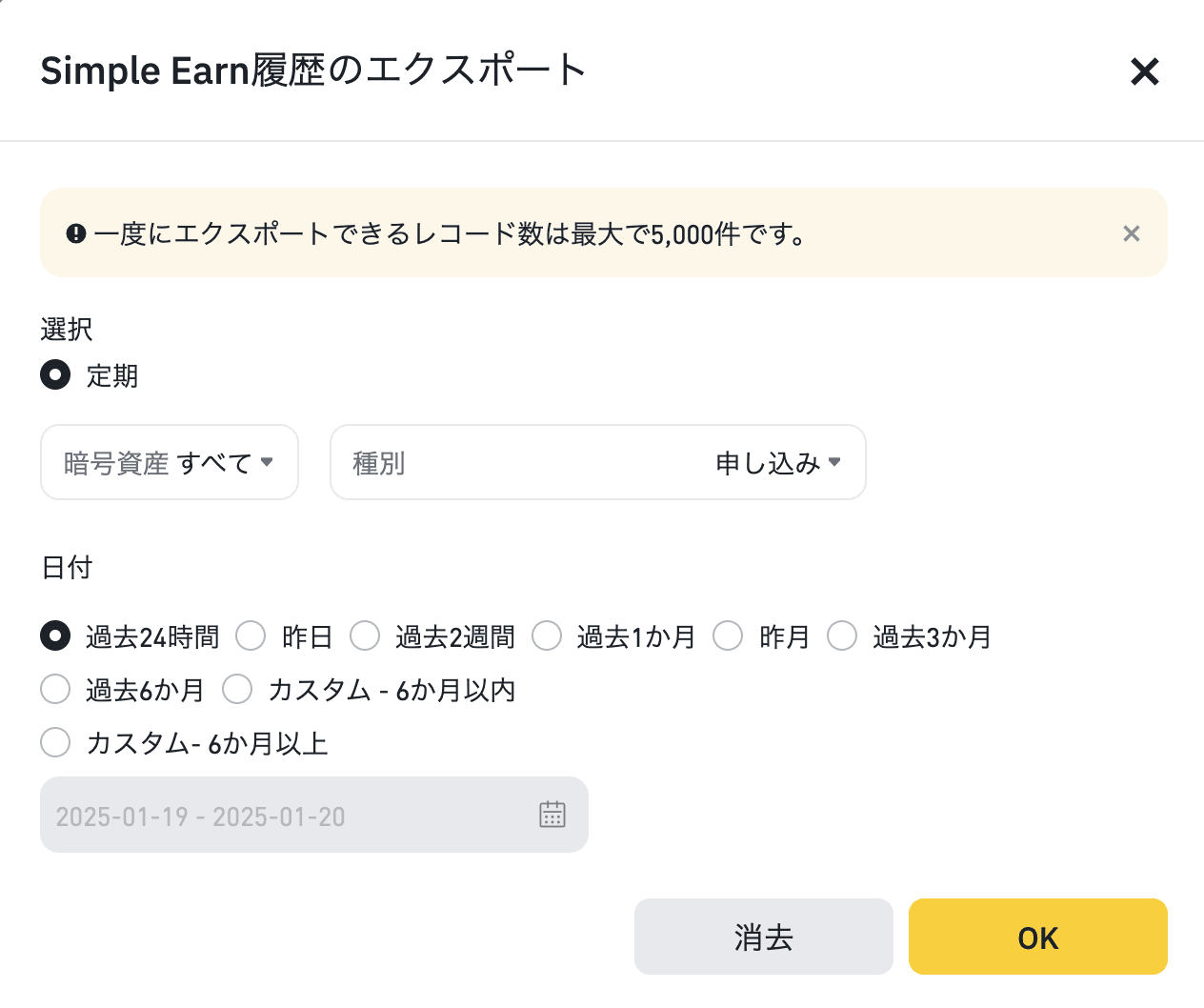The width and height of the screenshot is (1204, 1008).
Task: Select 過去6か月 option
Action: pyautogui.click(x=54, y=689)
